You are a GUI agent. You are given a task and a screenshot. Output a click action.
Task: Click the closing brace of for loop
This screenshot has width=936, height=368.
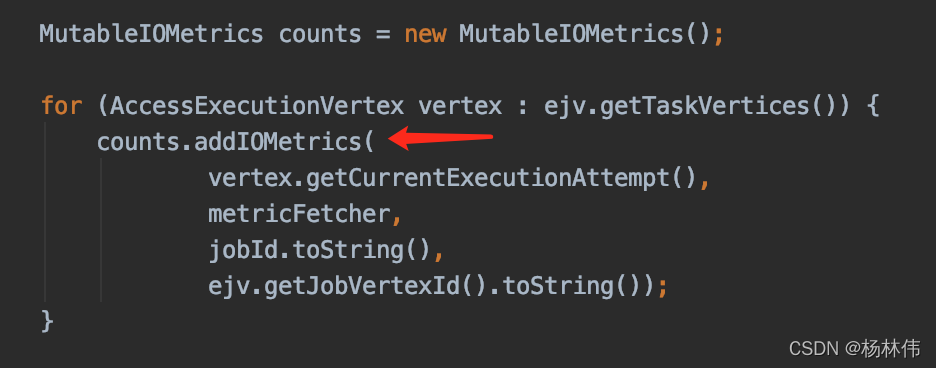pos(47,321)
